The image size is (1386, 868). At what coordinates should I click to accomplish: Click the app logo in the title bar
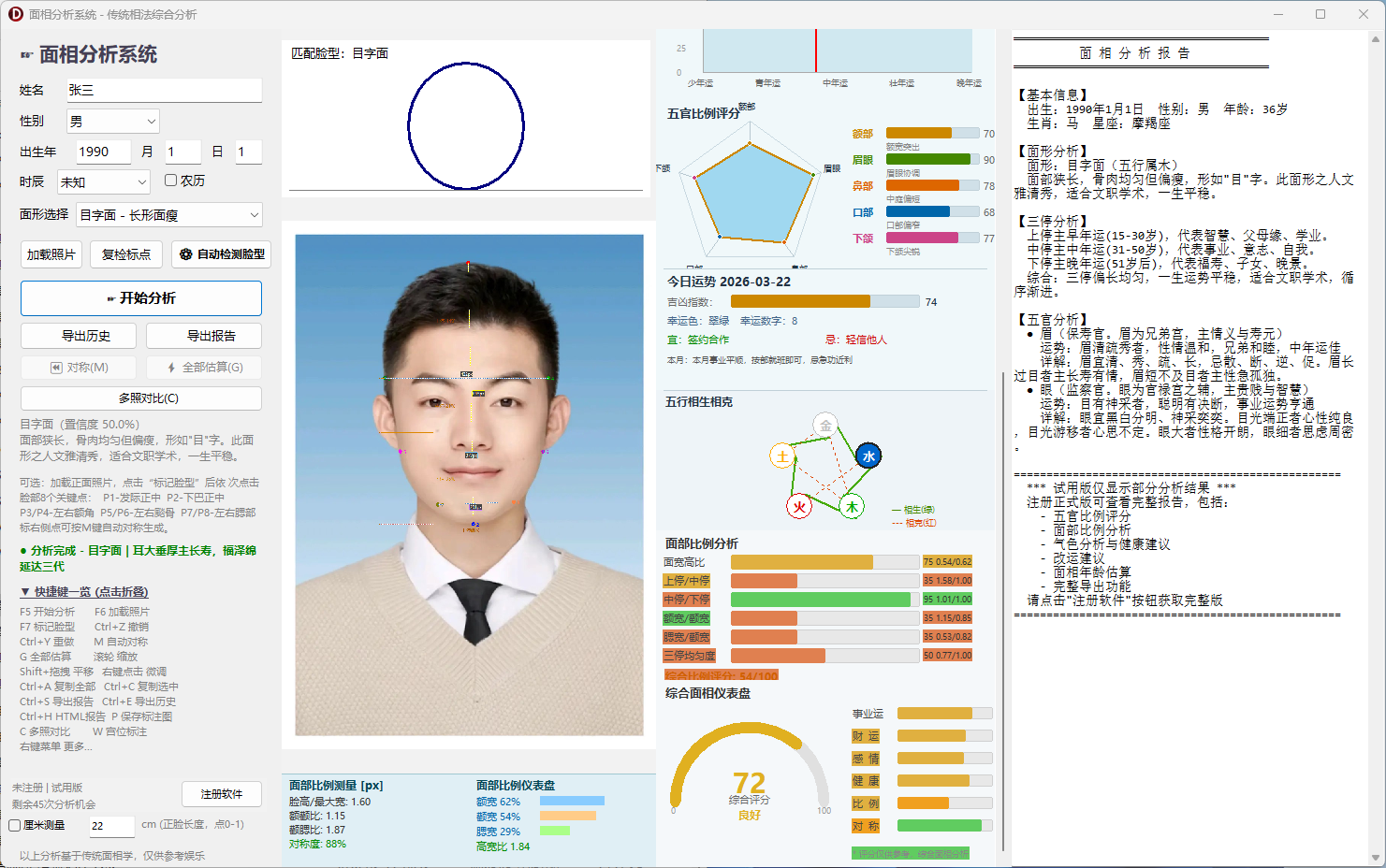pos(15,13)
